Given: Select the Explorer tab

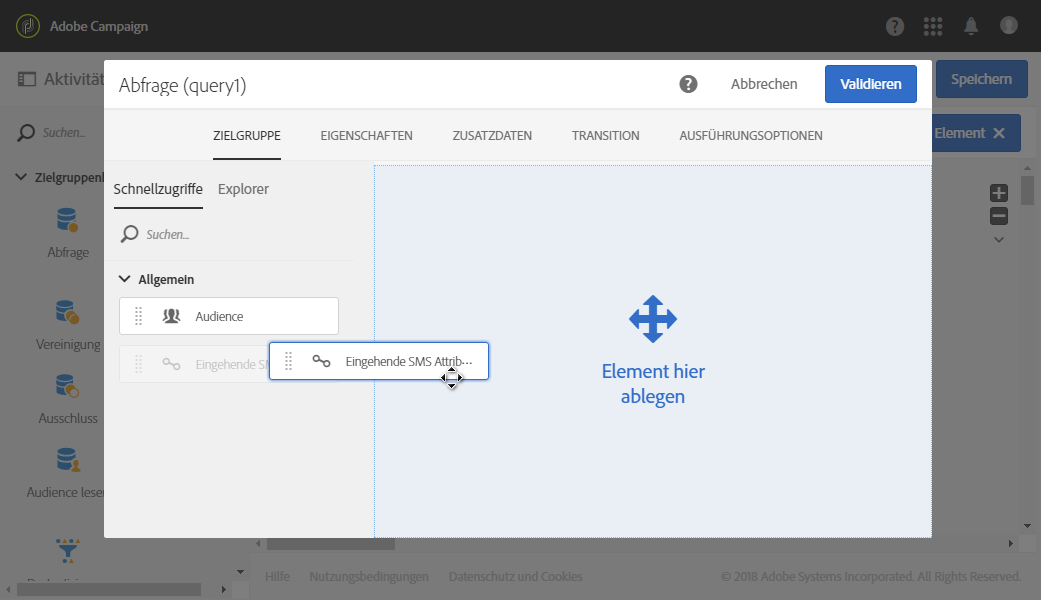Looking at the screenshot, I should coord(243,189).
